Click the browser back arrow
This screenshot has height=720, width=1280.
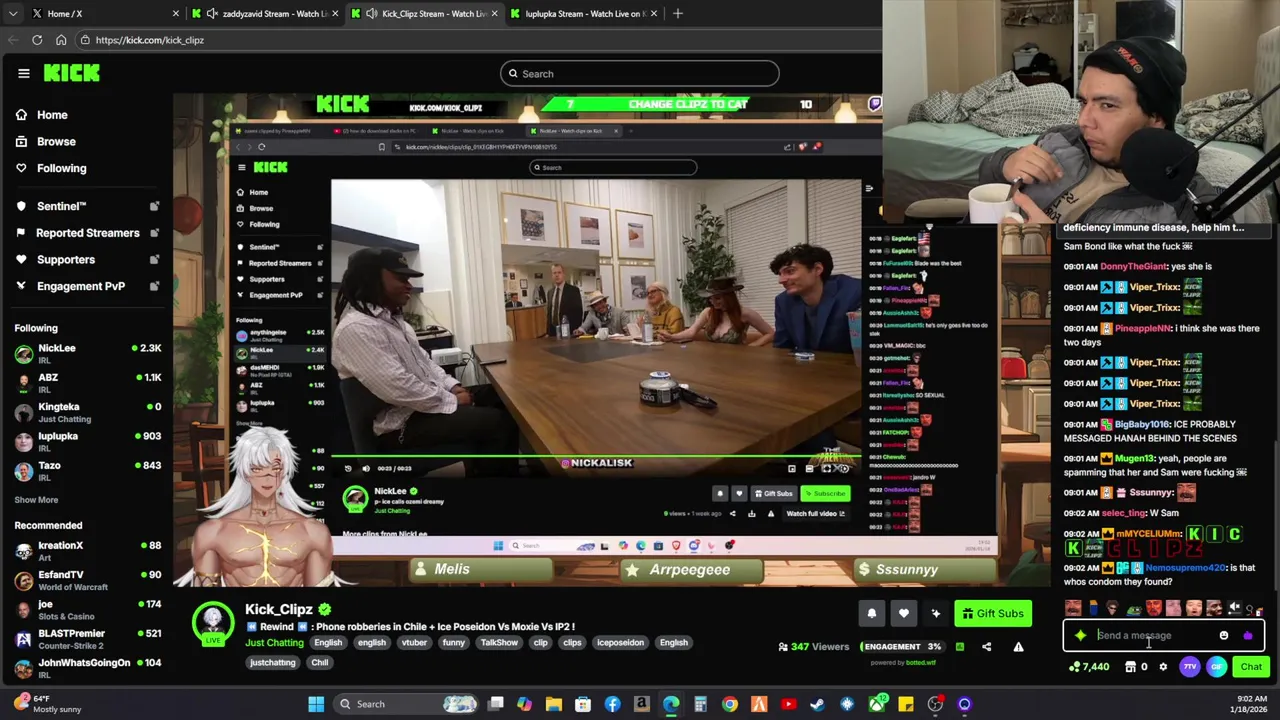point(13,40)
